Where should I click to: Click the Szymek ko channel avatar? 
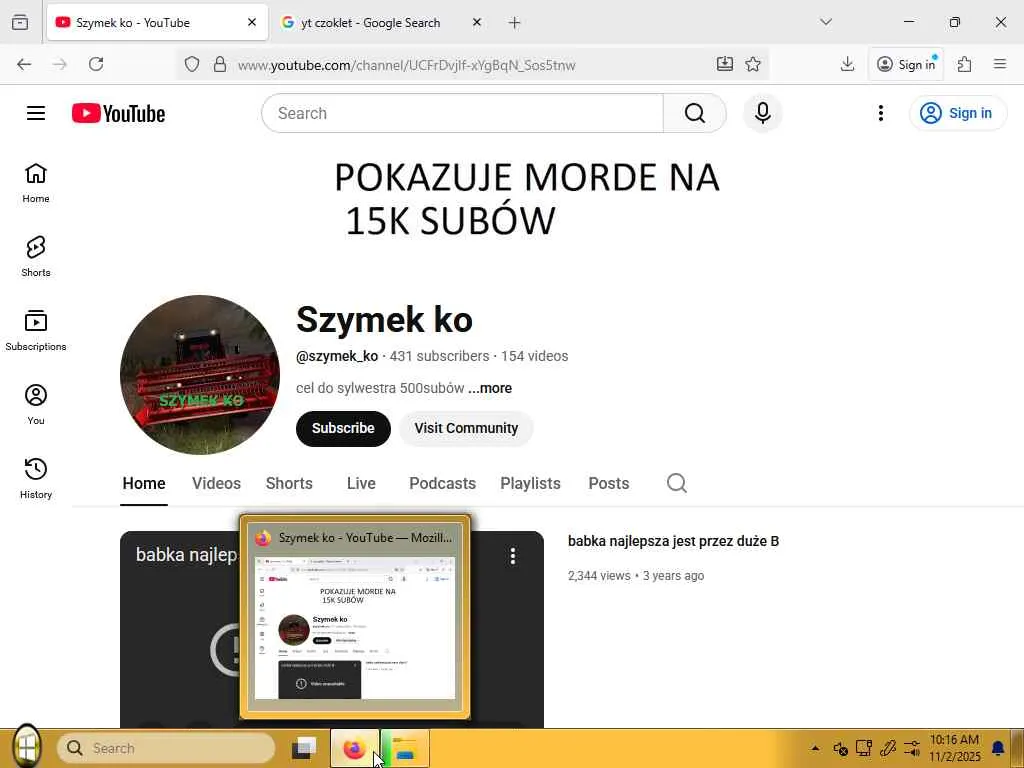pos(200,375)
